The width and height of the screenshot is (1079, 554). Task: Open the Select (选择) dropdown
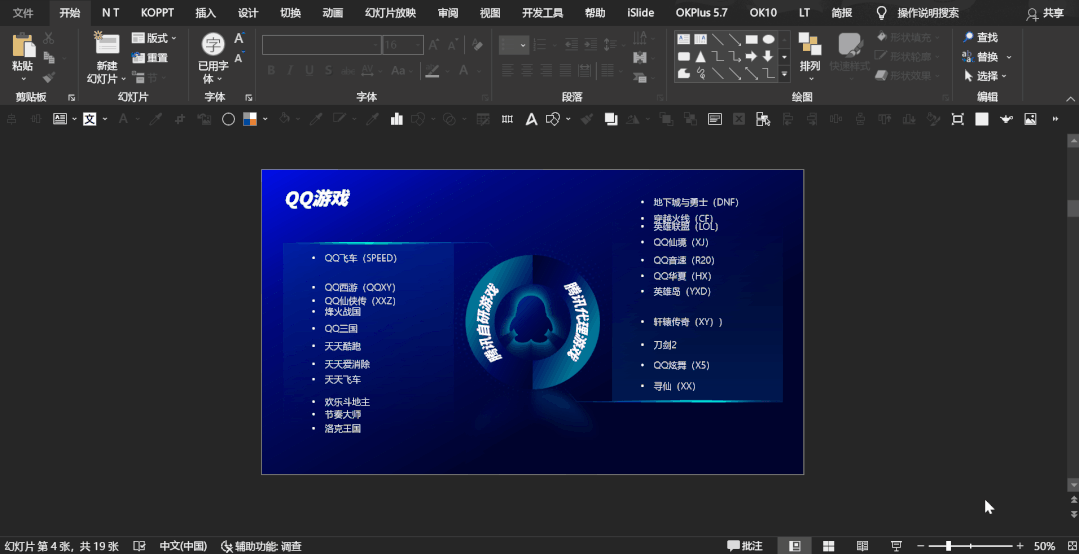pyautogui.click(x=985, y=76)
